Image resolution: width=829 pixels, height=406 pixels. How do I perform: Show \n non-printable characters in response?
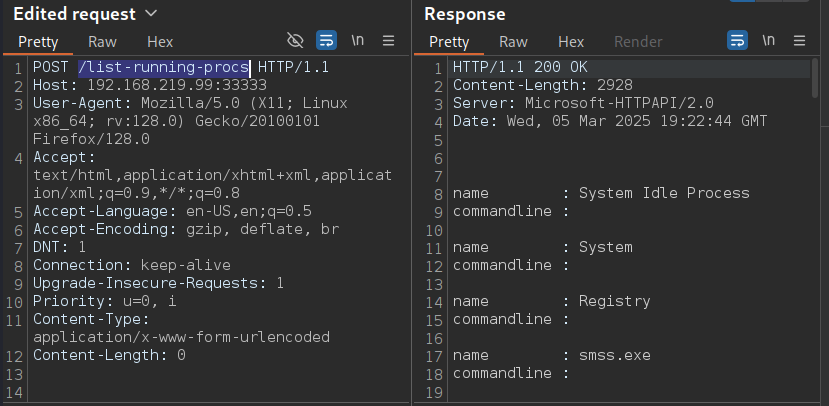769,40
